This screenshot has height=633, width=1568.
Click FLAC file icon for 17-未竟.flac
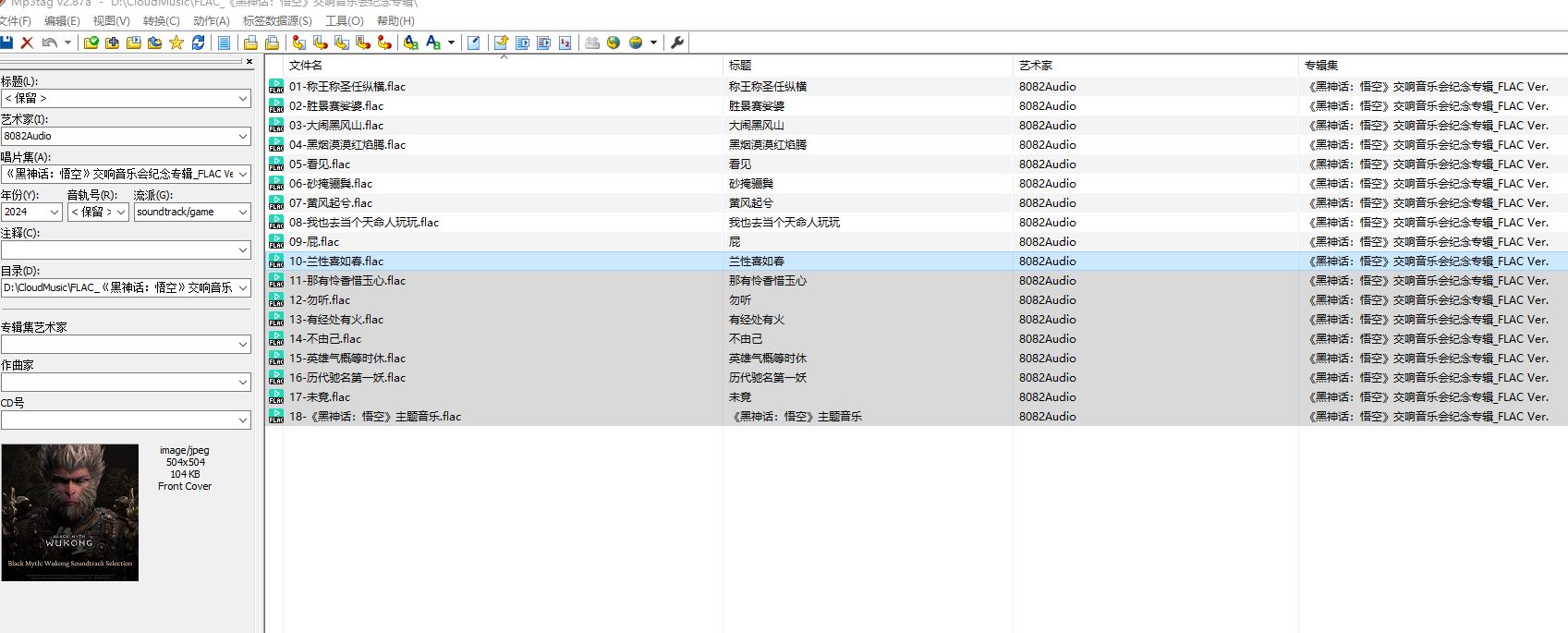click(276, 396)
